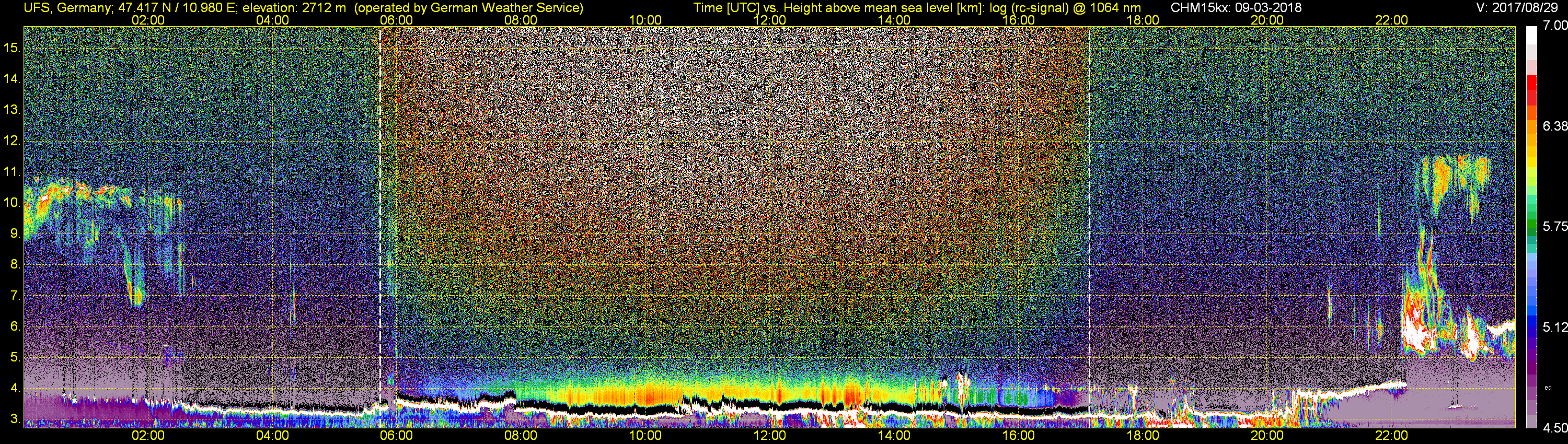The height and width of the screenshot is (444, 1568).
Task: Click the '08:00' label on the top time axis
Action: pyautogui.click(x=521, y=20)
